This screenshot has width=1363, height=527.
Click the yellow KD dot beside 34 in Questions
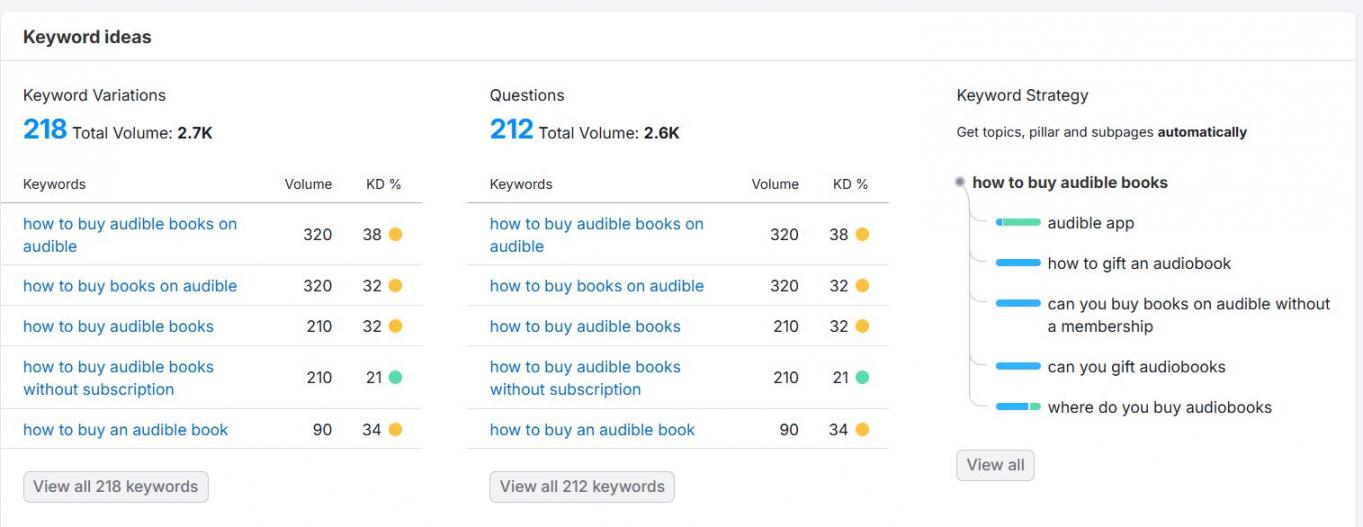click(862, 430)
